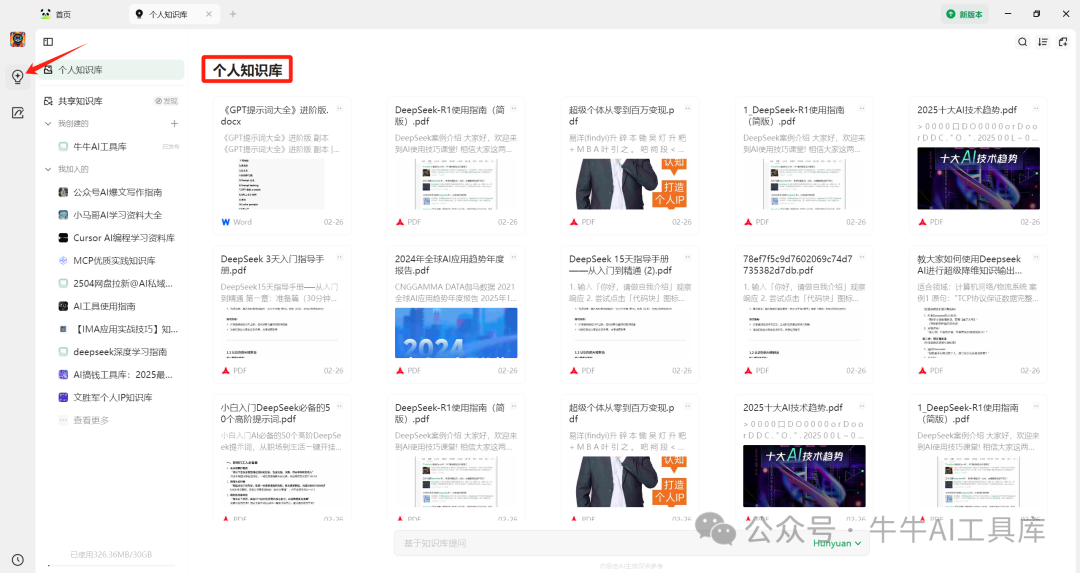
Task: Open the user avatar profile
Action: click(x=17, y=39)
